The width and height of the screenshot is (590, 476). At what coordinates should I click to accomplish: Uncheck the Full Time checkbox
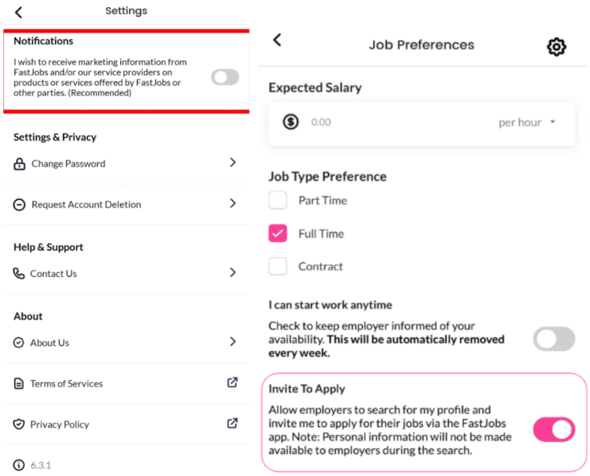pos(278,233)
